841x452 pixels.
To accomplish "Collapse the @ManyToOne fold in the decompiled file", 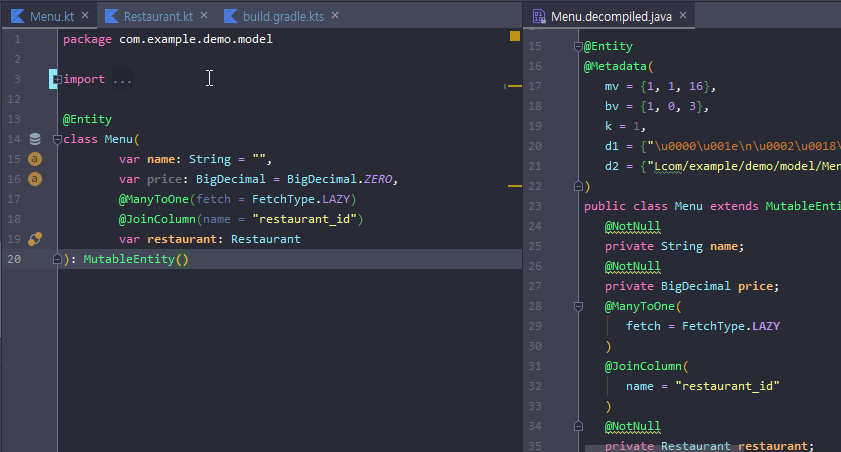I will 578,306.
